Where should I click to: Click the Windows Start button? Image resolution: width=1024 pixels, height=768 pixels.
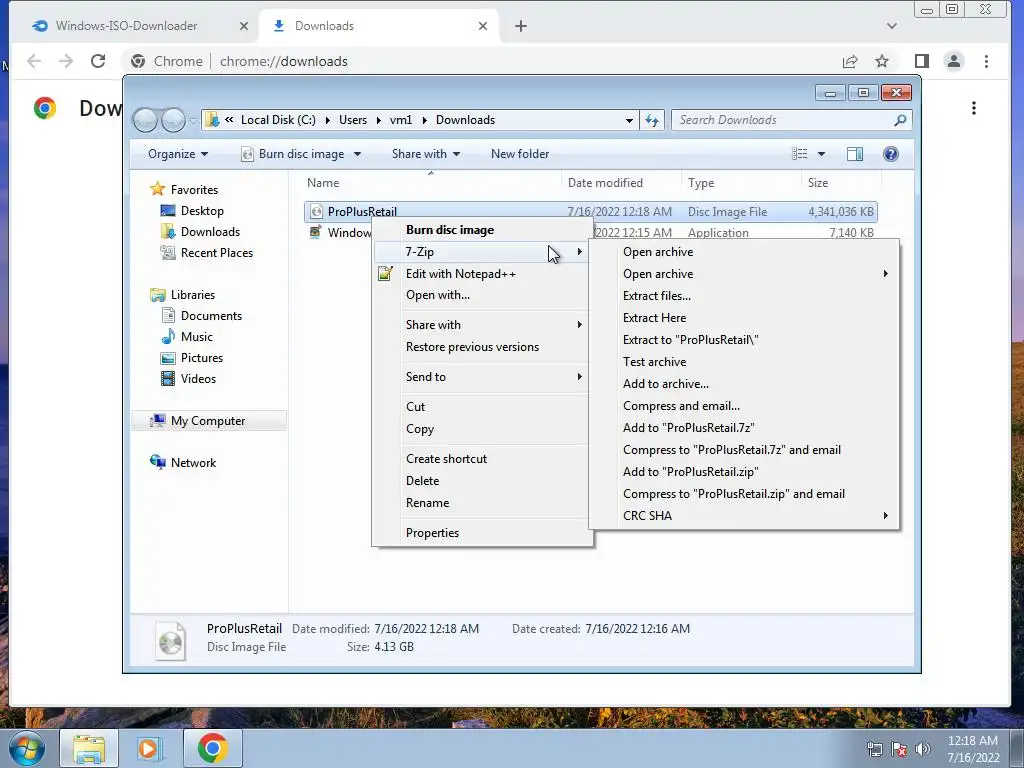[27, 748]
